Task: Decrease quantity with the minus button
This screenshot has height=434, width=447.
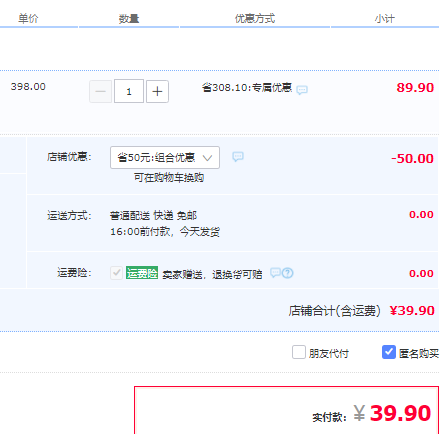Action: 100,91
